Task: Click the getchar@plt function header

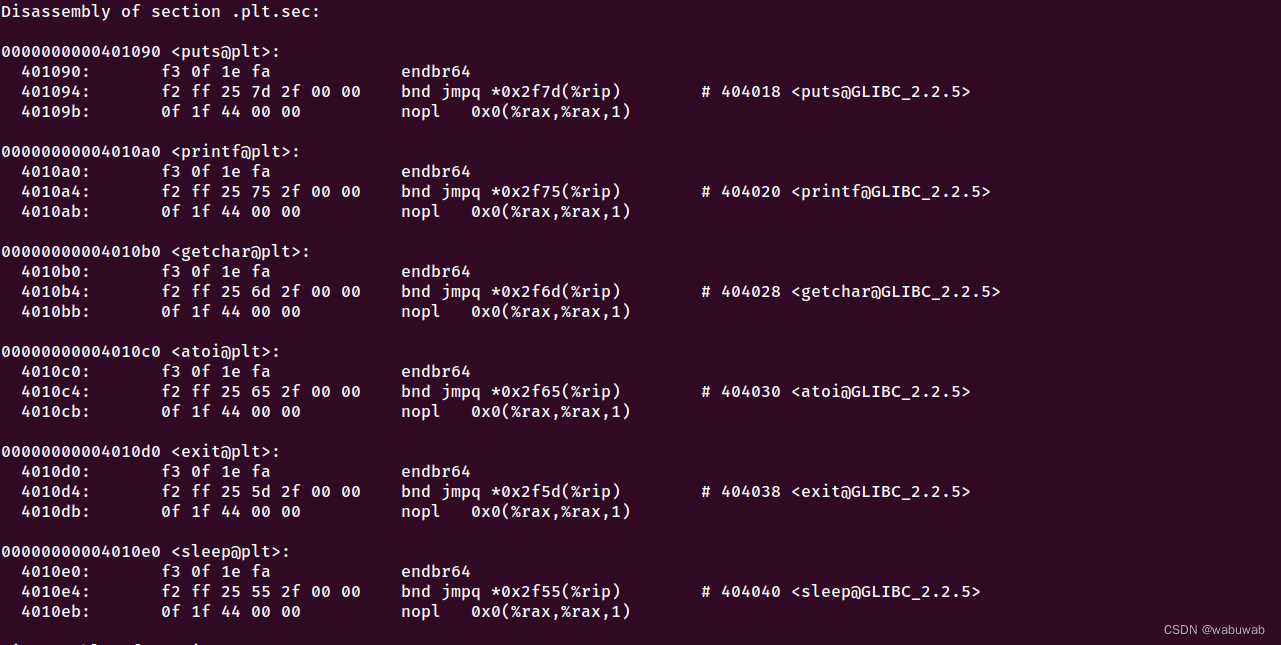Action: pyautogui.click(x=155, y=252)
